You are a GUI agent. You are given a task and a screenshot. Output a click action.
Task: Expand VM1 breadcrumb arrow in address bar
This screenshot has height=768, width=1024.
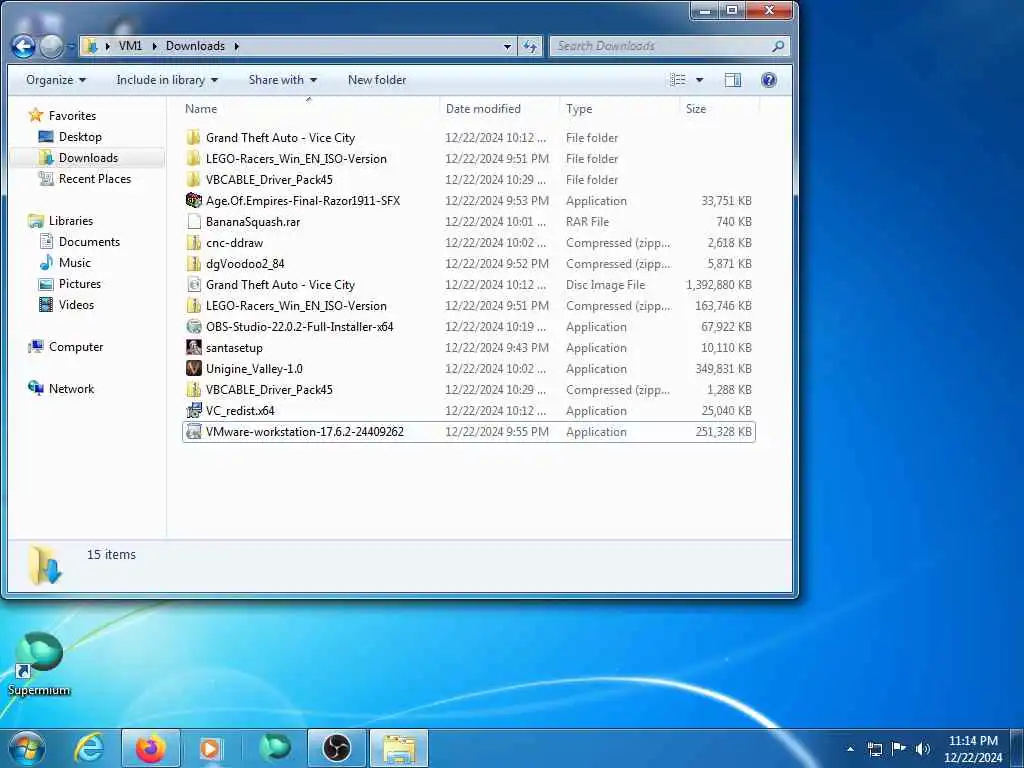point(154,46)
